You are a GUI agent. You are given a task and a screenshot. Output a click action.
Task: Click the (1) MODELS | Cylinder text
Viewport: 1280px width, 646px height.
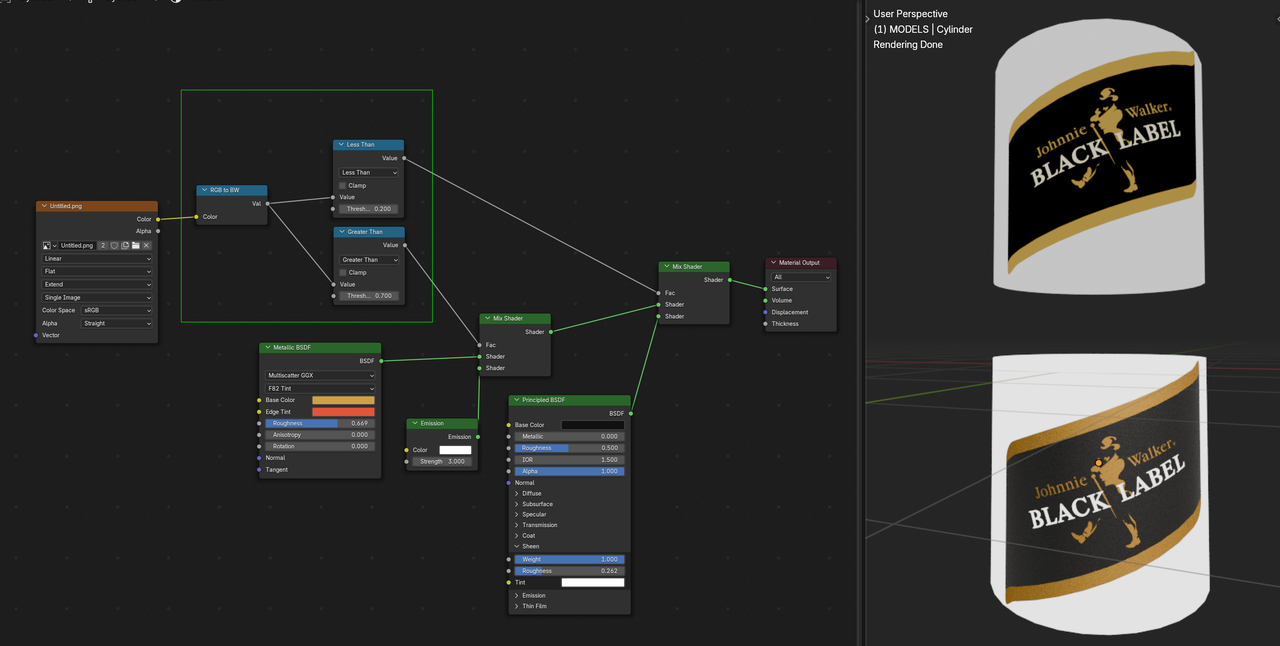pos(923,30)
